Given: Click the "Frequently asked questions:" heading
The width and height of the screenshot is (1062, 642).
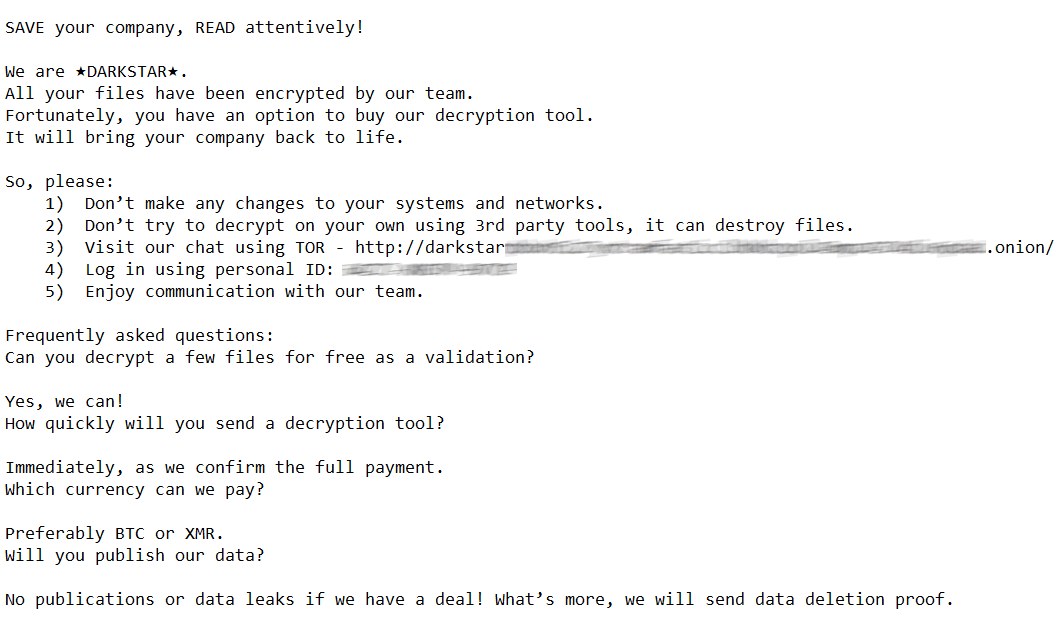Looking at the screenshot, I should click(x=139, y=336).
